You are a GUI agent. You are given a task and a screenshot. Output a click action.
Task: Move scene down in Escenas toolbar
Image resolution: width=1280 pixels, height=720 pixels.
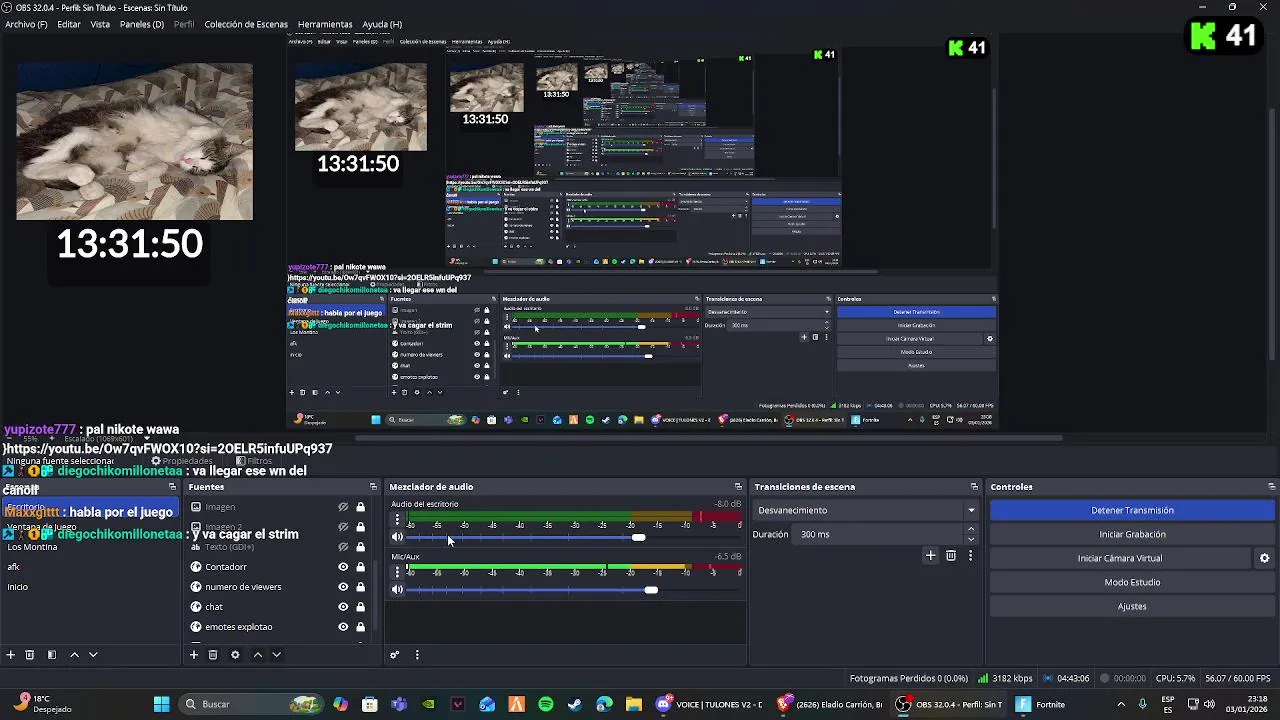click(x=93, y=655)
